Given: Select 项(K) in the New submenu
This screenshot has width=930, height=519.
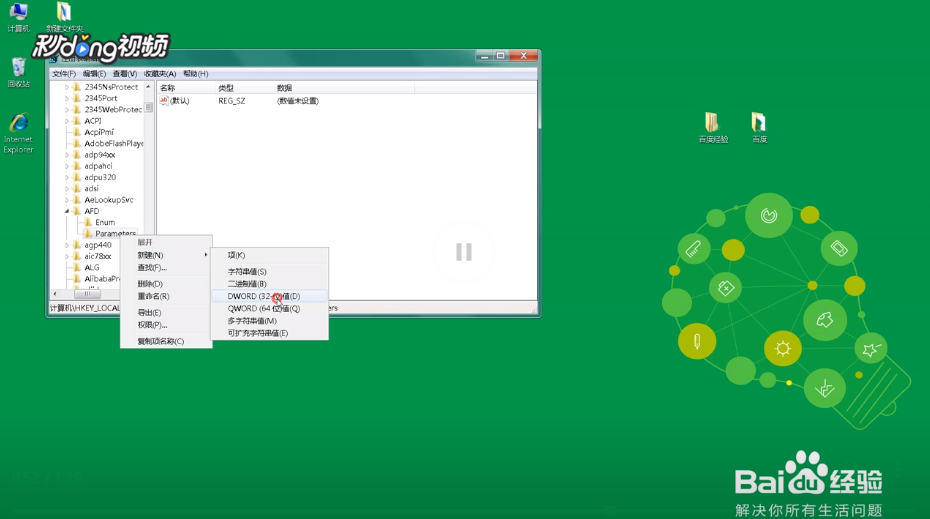Looking at the screenshot, I should pyautogui.click(x=269, y=255).
